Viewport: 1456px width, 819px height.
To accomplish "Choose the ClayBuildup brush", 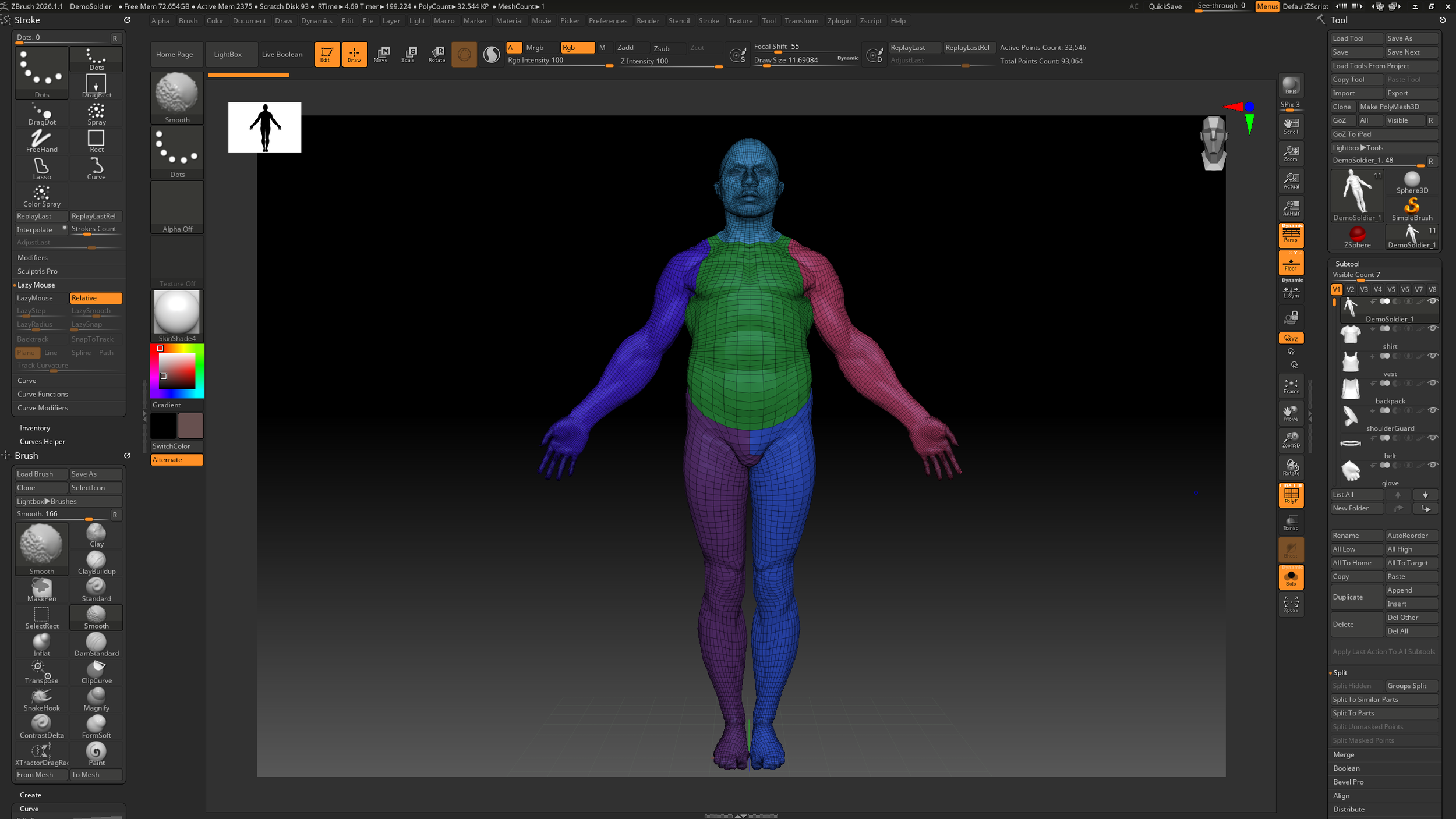I will click(x=96, y=562).
